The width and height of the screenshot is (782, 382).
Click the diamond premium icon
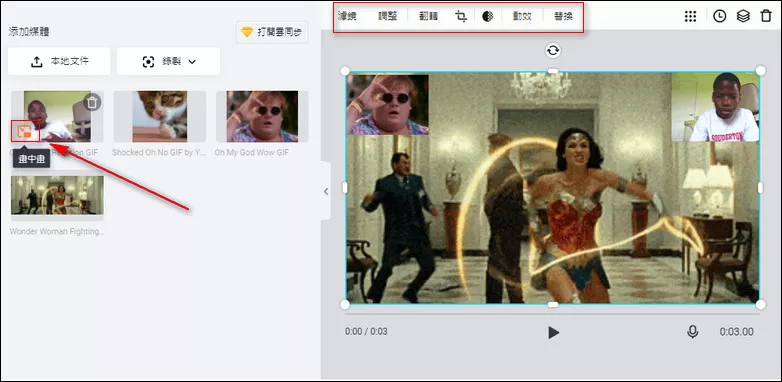[x=247, y=32]
